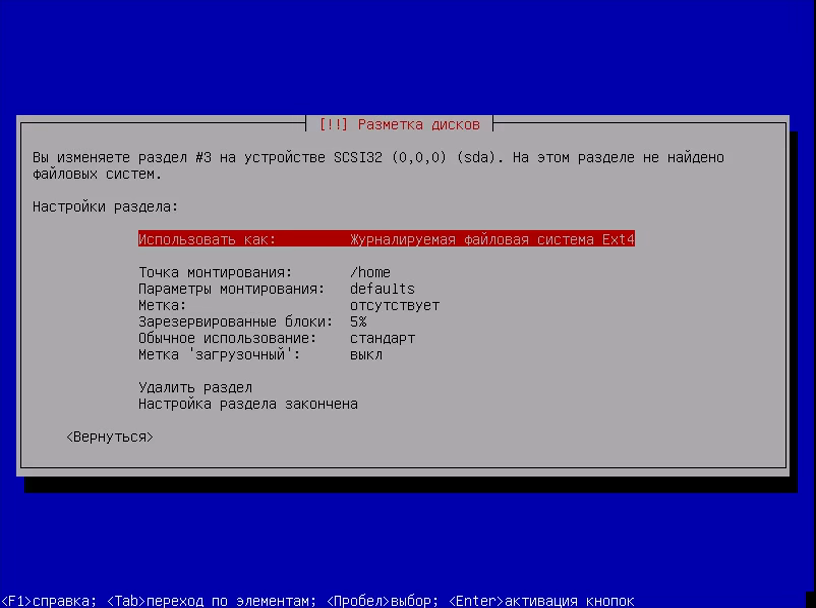The width and height of the screenshot is (816, 608).
Task: Open the 'Точка монтирования:' setting
Action: click(264, 272)
